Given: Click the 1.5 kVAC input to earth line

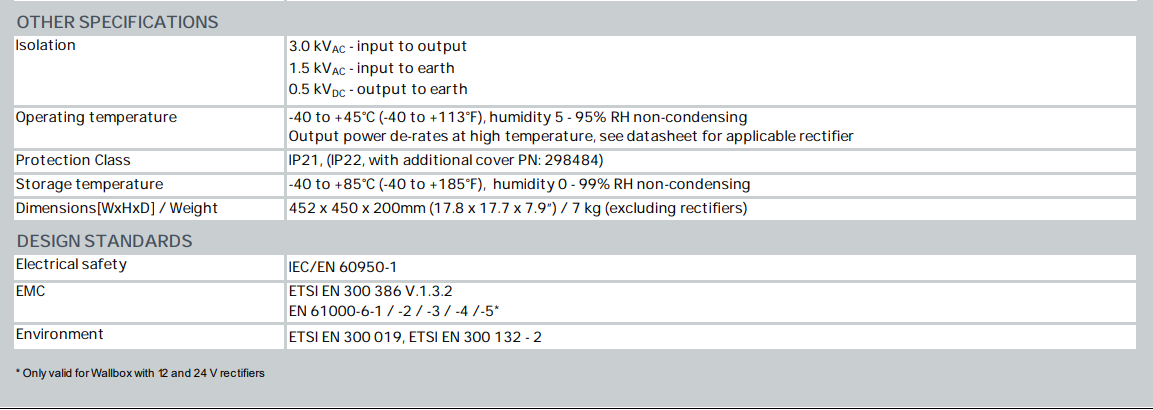Looking at the screenshot, I should click(371, 69).
